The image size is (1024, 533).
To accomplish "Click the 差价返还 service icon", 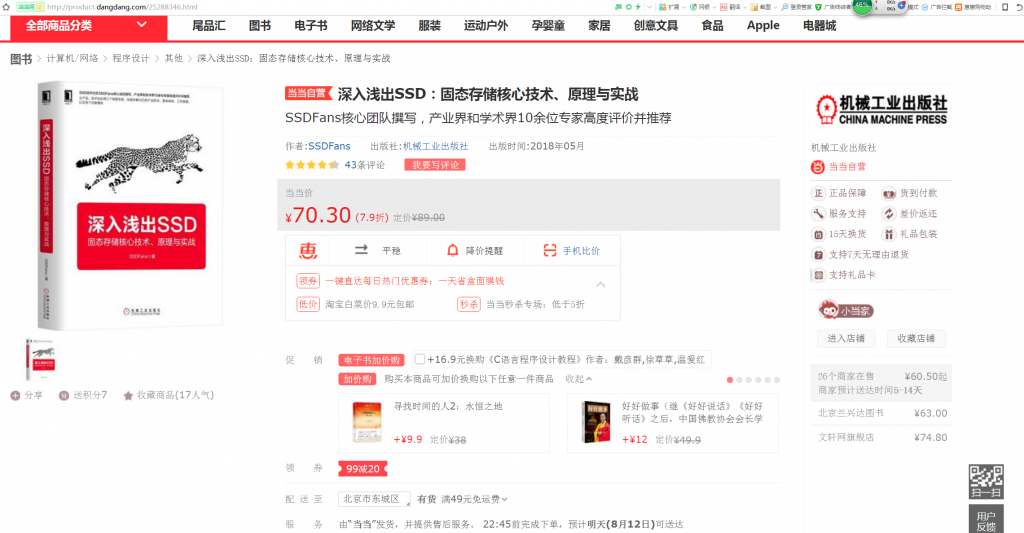I will [x=889, y=214].
